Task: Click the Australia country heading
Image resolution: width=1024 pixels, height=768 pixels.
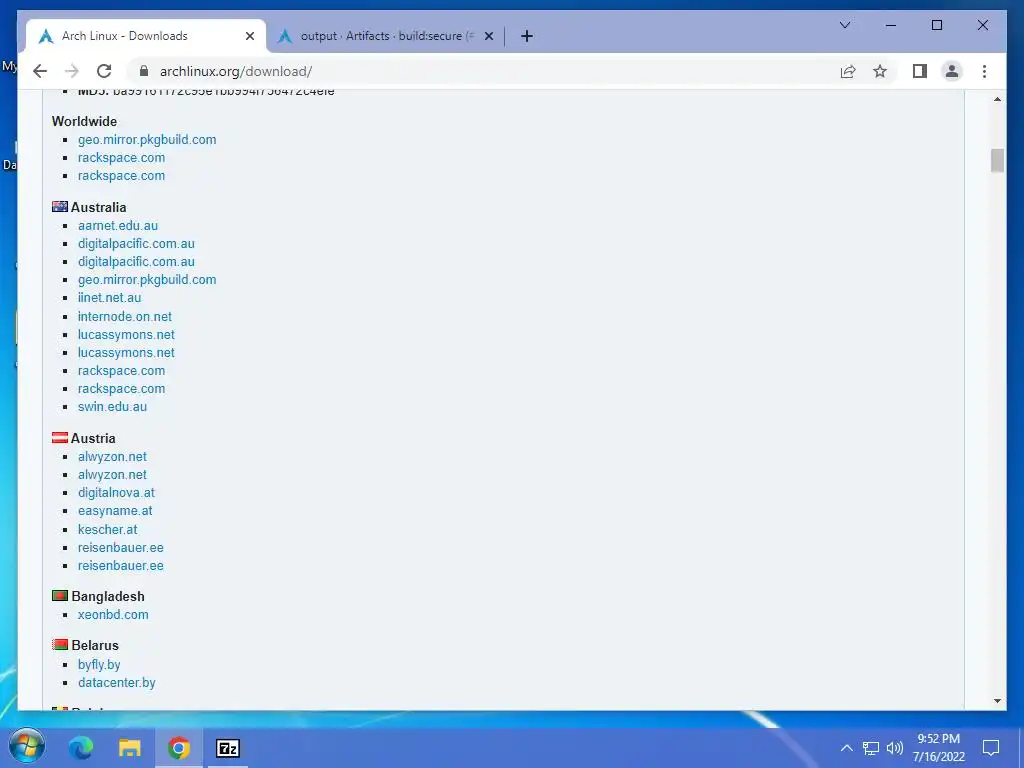Action: click(99, 207)
